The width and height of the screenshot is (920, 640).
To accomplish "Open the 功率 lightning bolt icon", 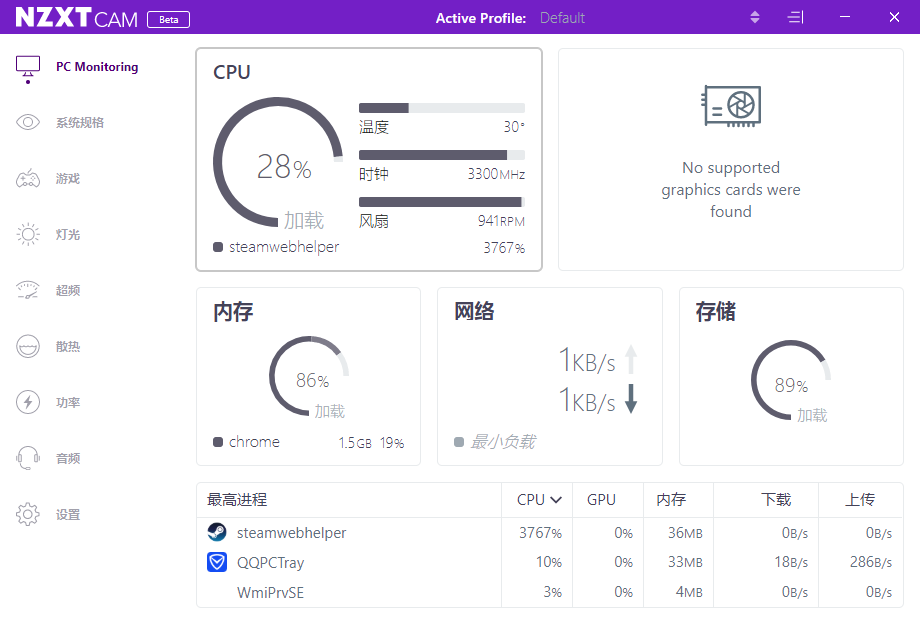I will [x=28, y=402].
